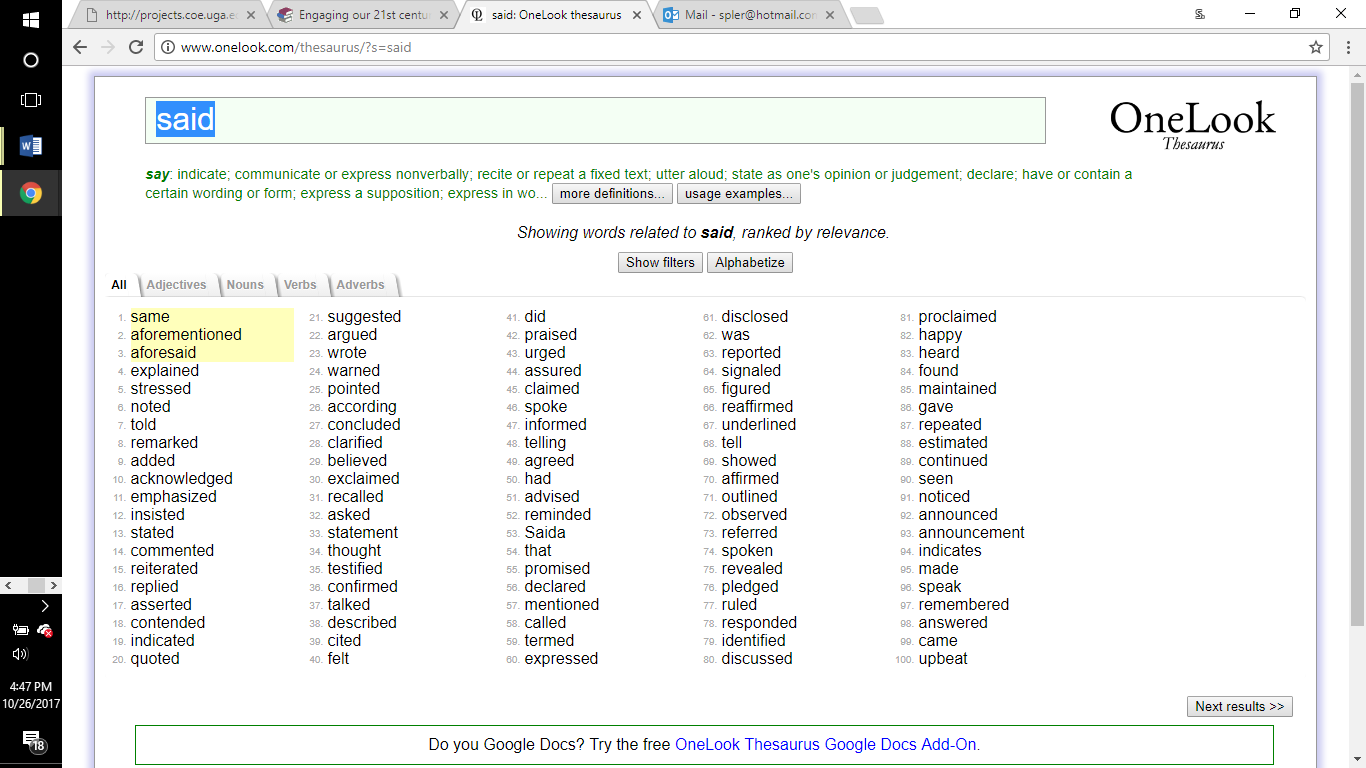Switch to projects.coe.uga tab
This screenshot has width=1366, height=768.
point(170,15)
